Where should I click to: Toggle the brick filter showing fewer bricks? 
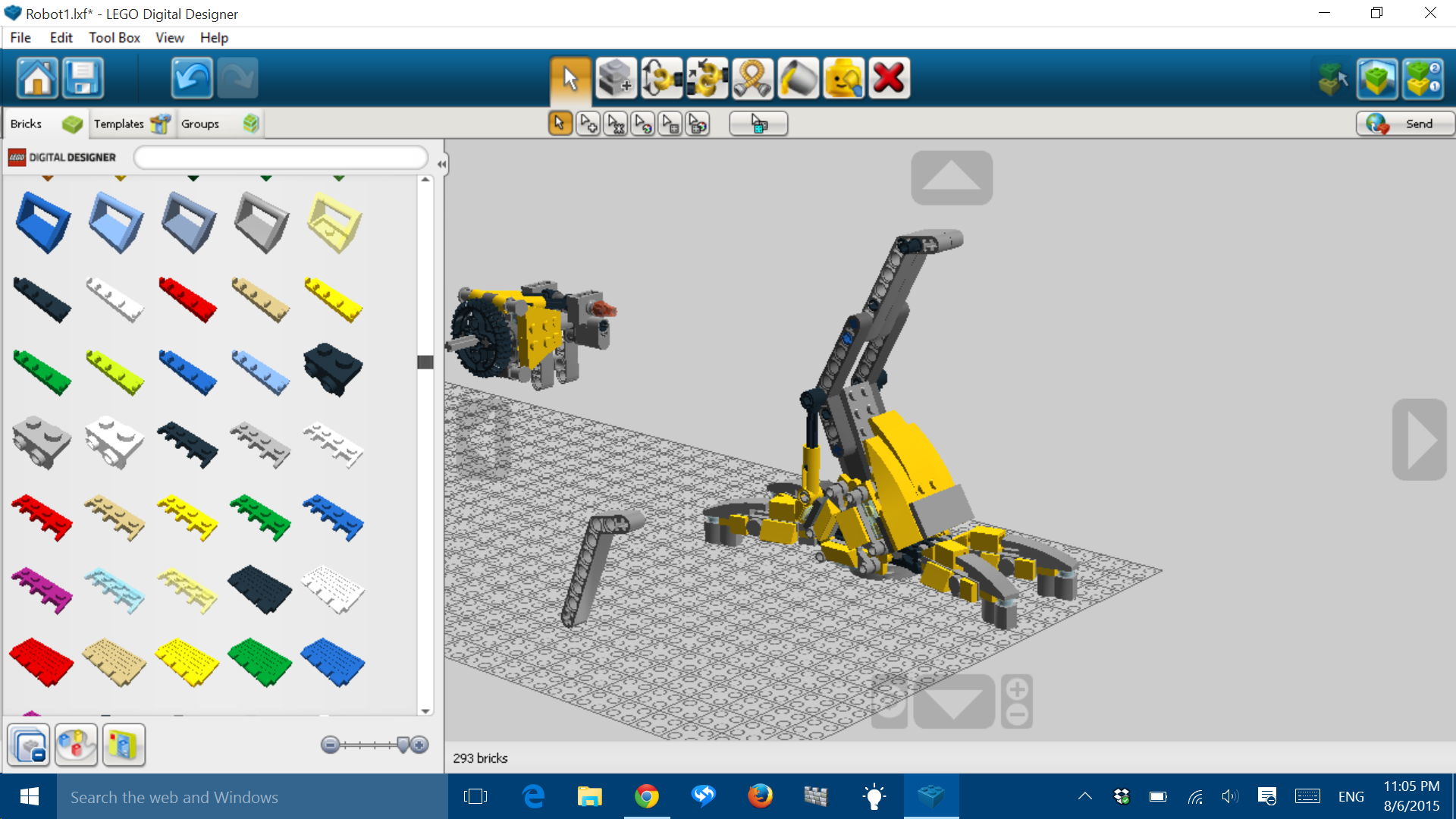coord(27,745)
